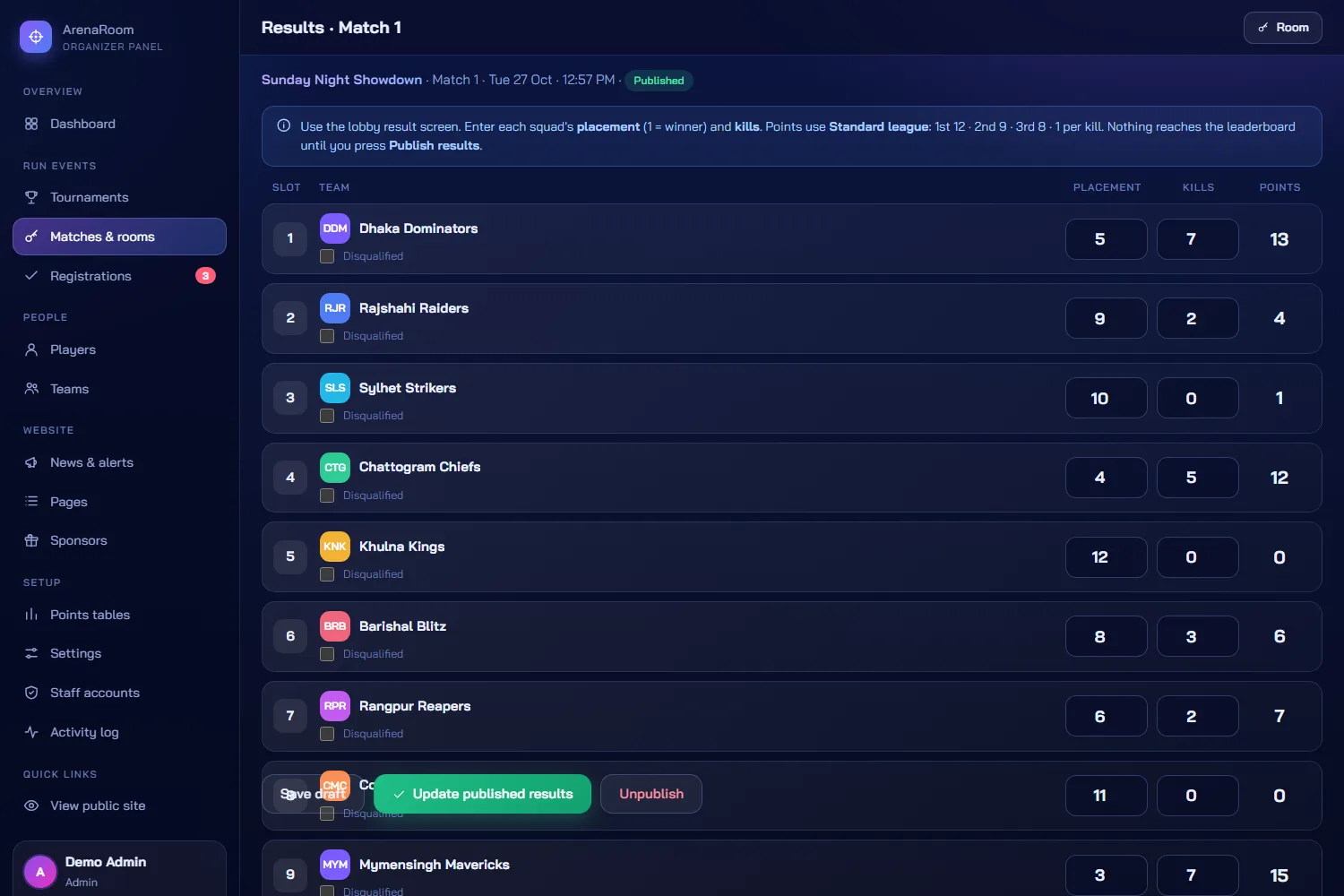Mark Rajshahi Raiders as disqualified

(x=327, y=336)
